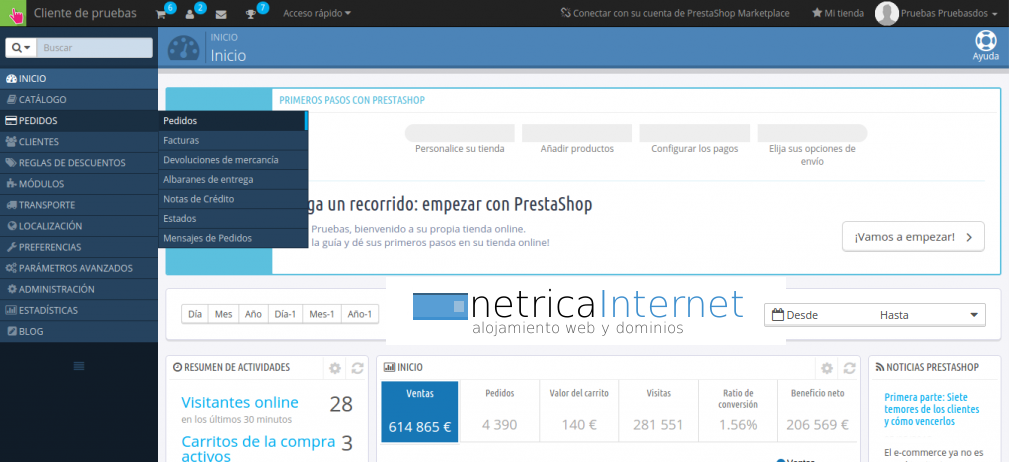Image resolution: width=1009 pixels, height=462 pixels.
Task: Select the Mes date filter button
Action: click(x=223, y=314)
